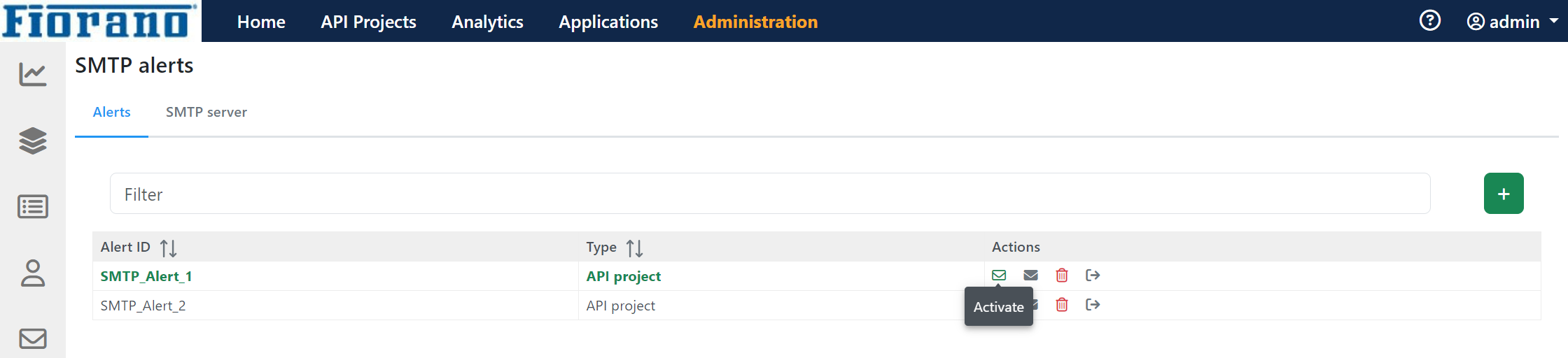The width and height of the screenshot is (1568, 358).
Task: Click the solid gray envelope icon for SMTP_Alert_1
Action: coord(1030,275)
